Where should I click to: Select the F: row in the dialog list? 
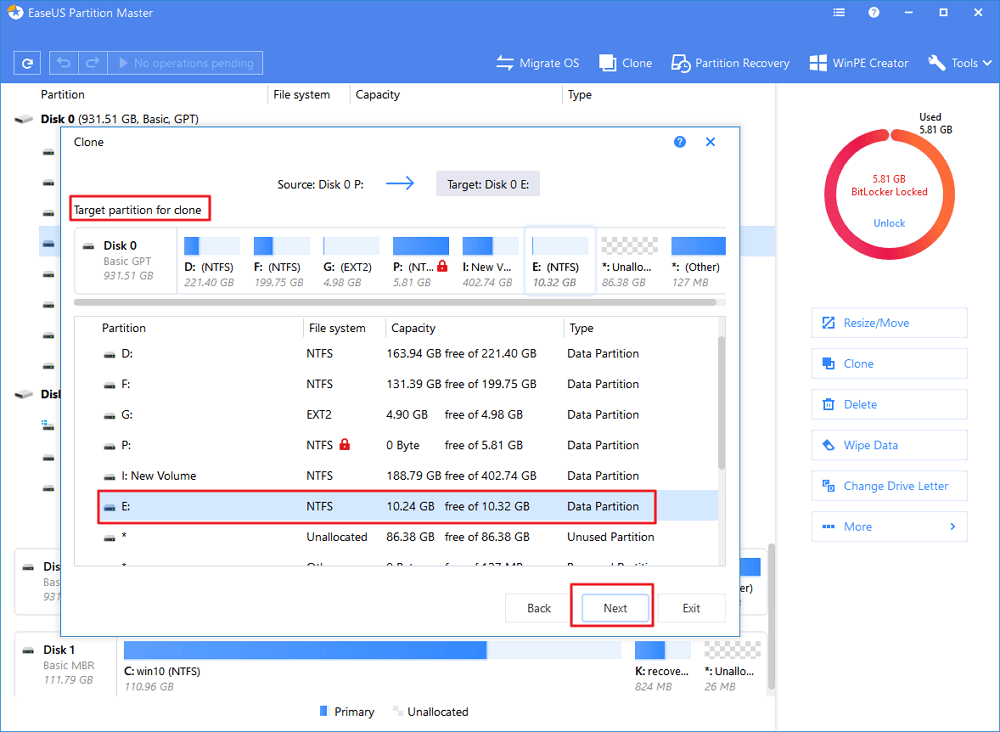[x=396, y=384]
